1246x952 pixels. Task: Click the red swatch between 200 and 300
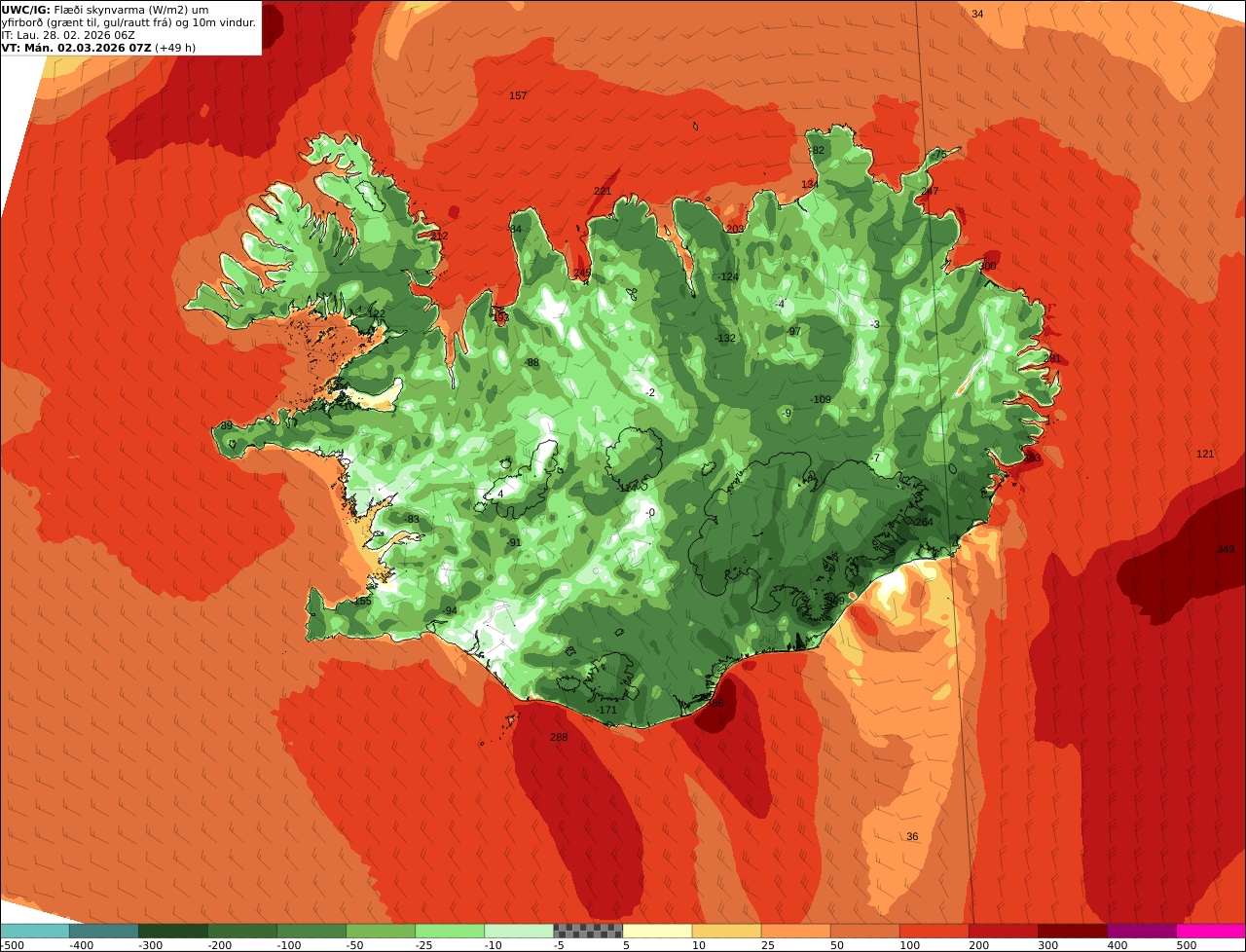1004,931
